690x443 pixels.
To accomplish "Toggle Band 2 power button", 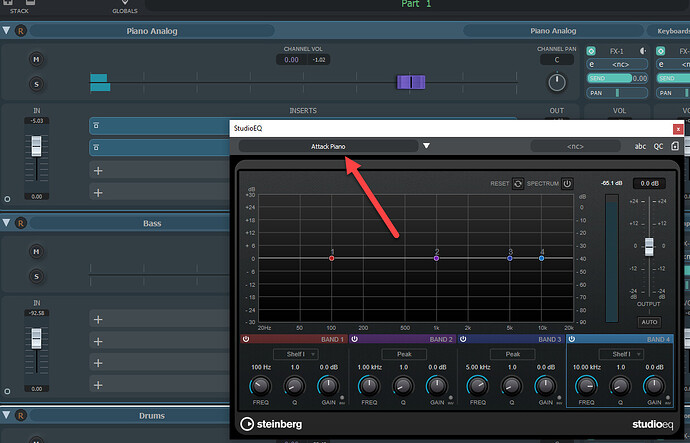I will pos(354,339).
